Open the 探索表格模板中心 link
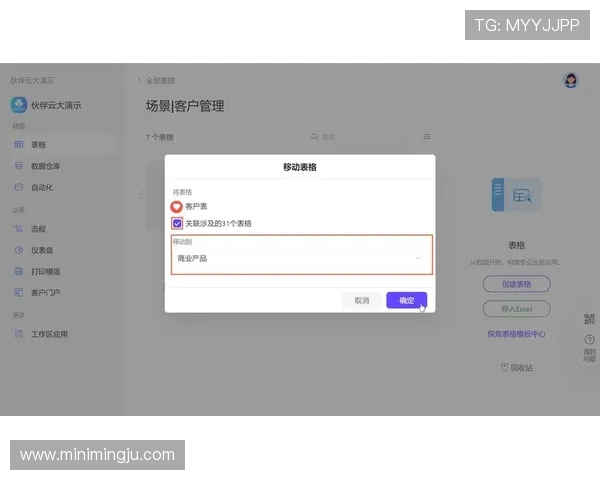 click(516, 334)
